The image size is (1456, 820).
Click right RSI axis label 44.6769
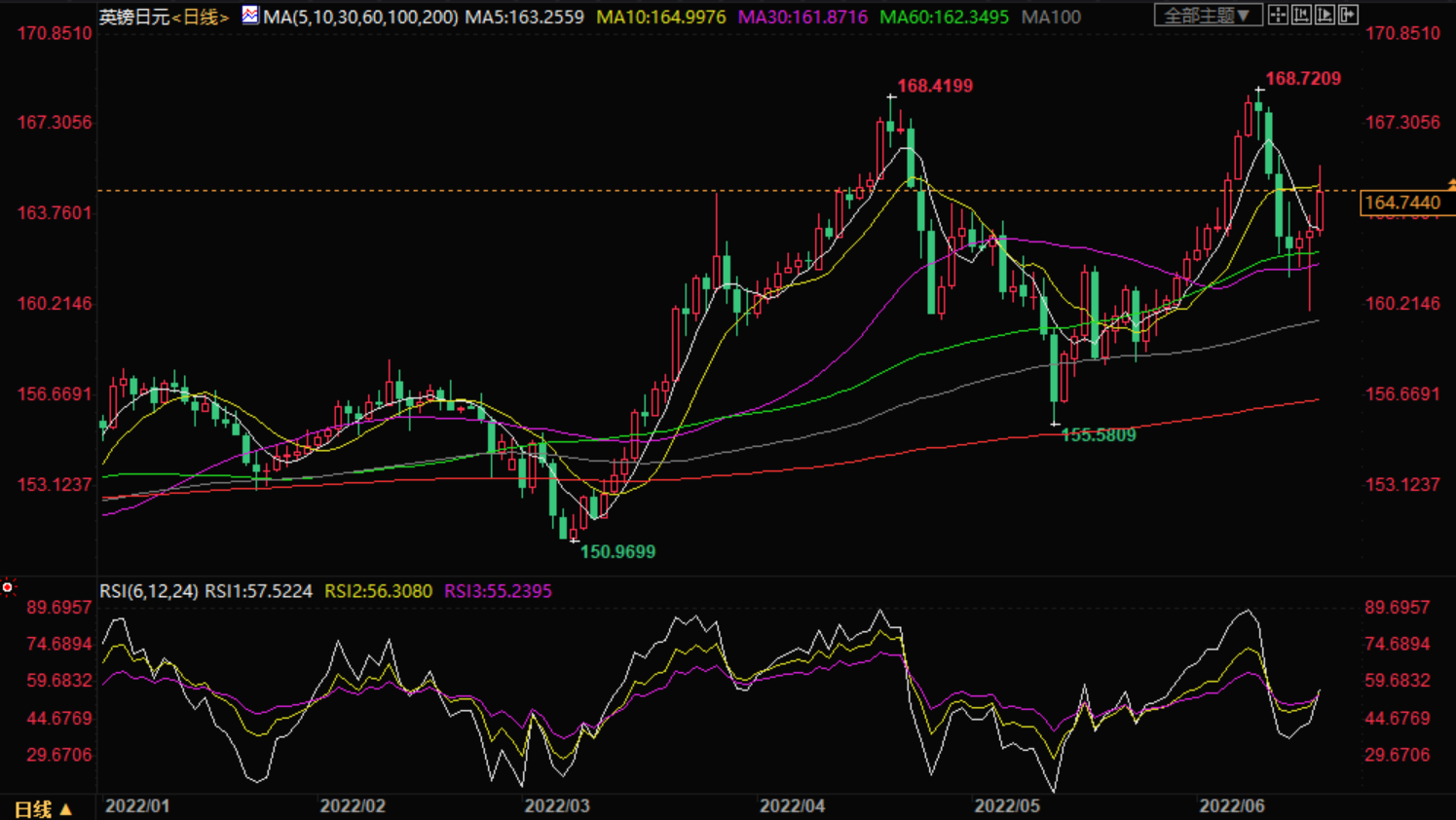1398,718
